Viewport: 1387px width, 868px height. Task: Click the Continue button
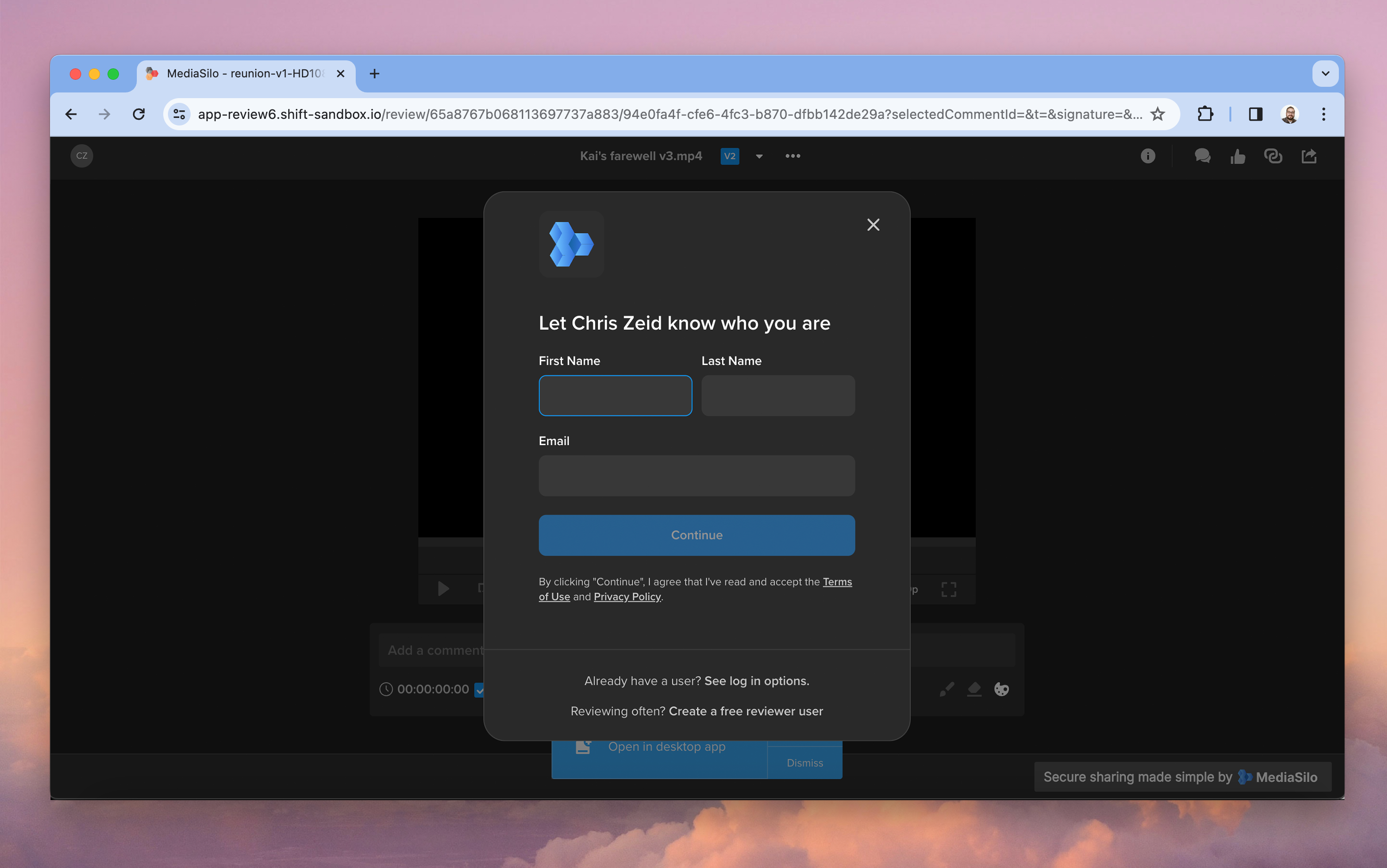[696, 535]
